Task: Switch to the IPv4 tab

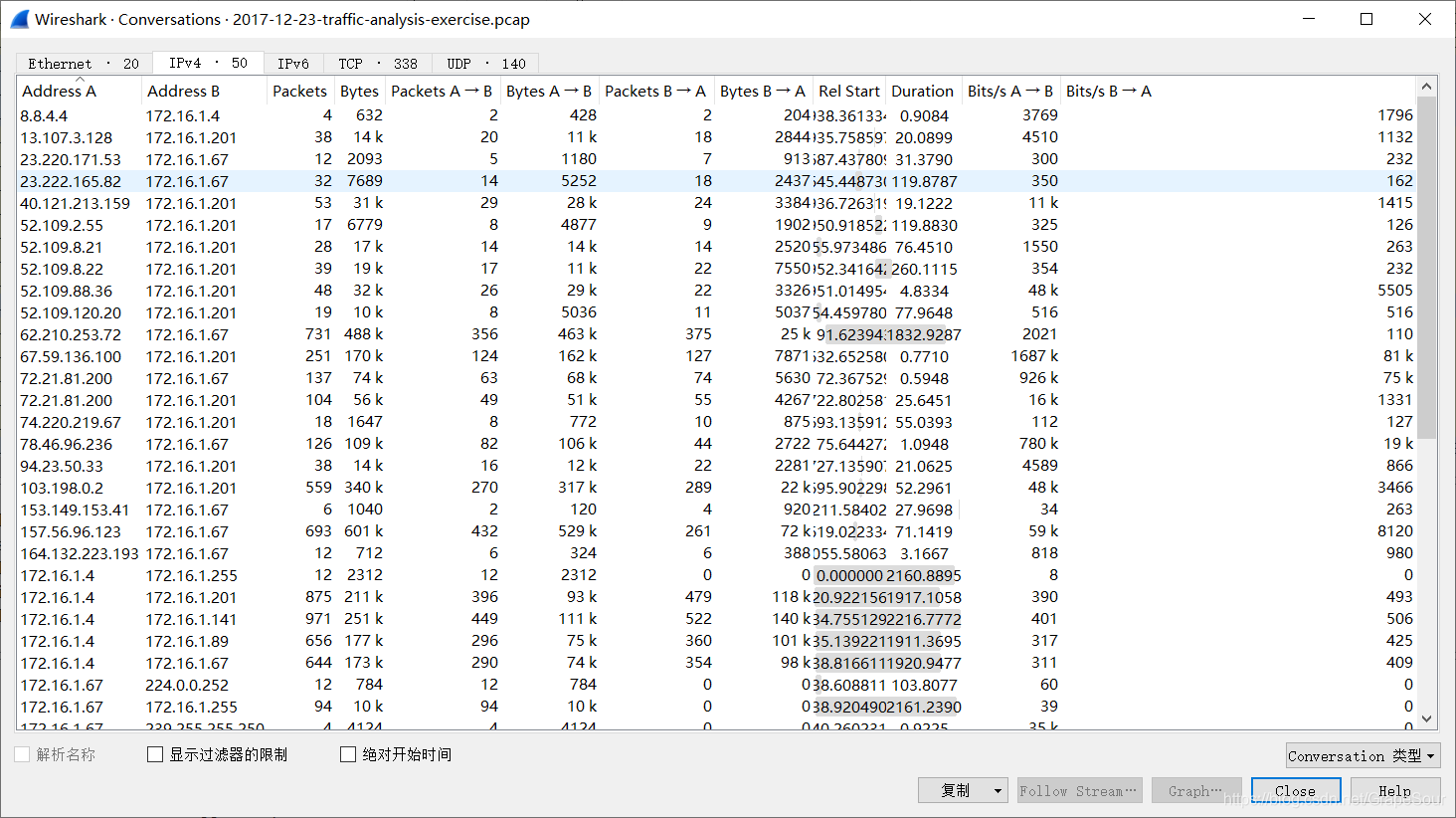Action: [208, 63]
